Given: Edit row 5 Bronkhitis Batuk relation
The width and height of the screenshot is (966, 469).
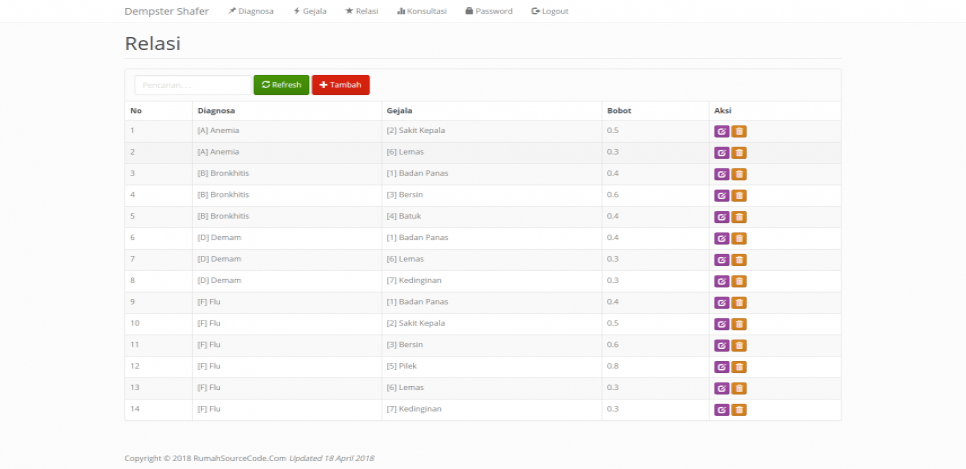Looking at the screenshot, I should coord(721,217).
